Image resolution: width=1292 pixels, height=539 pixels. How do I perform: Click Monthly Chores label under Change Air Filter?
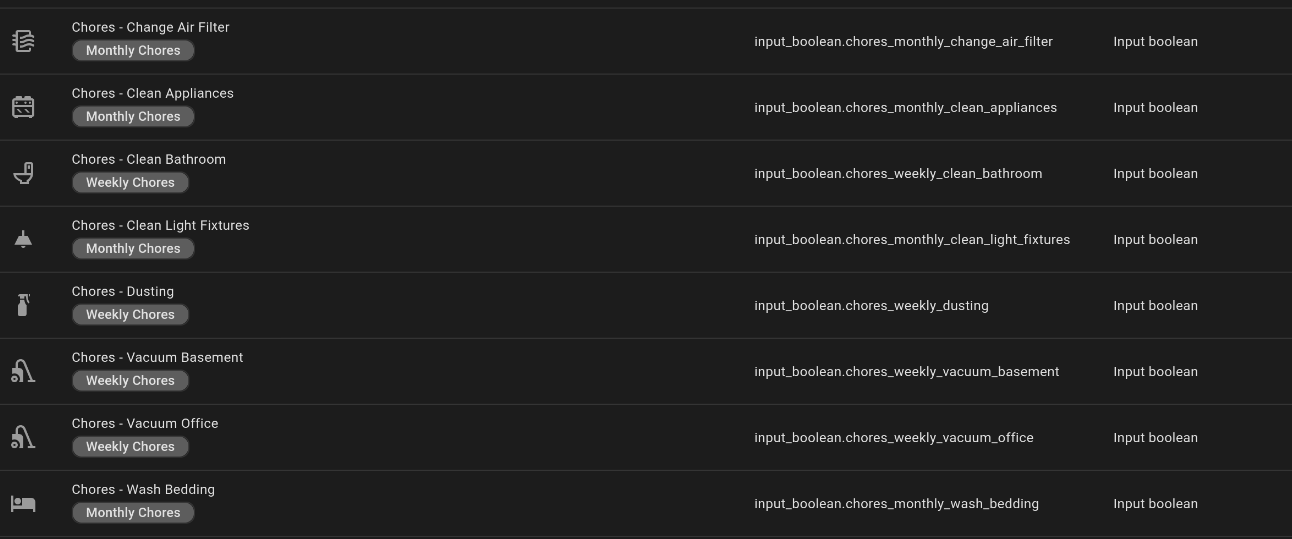point(133,51)
